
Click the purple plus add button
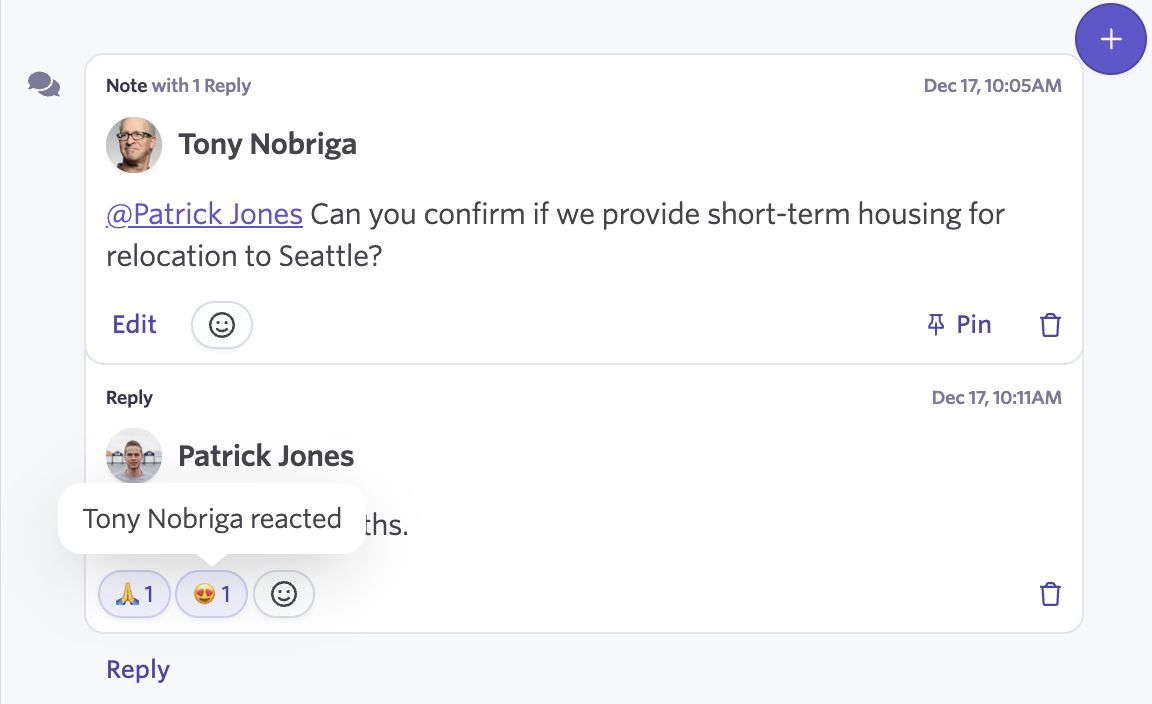coord(1110,39)
